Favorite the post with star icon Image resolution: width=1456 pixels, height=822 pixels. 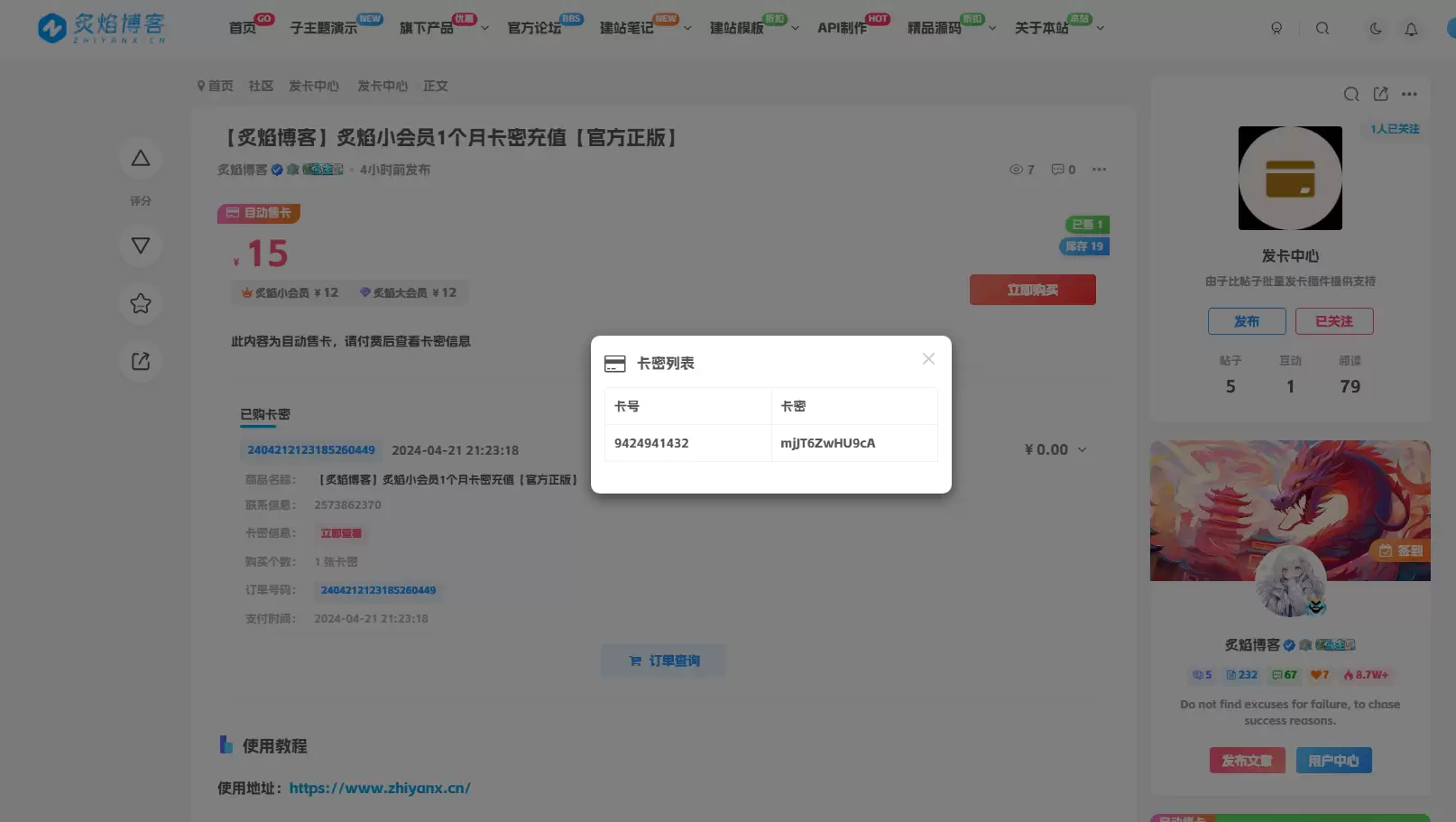pos(141,303)
